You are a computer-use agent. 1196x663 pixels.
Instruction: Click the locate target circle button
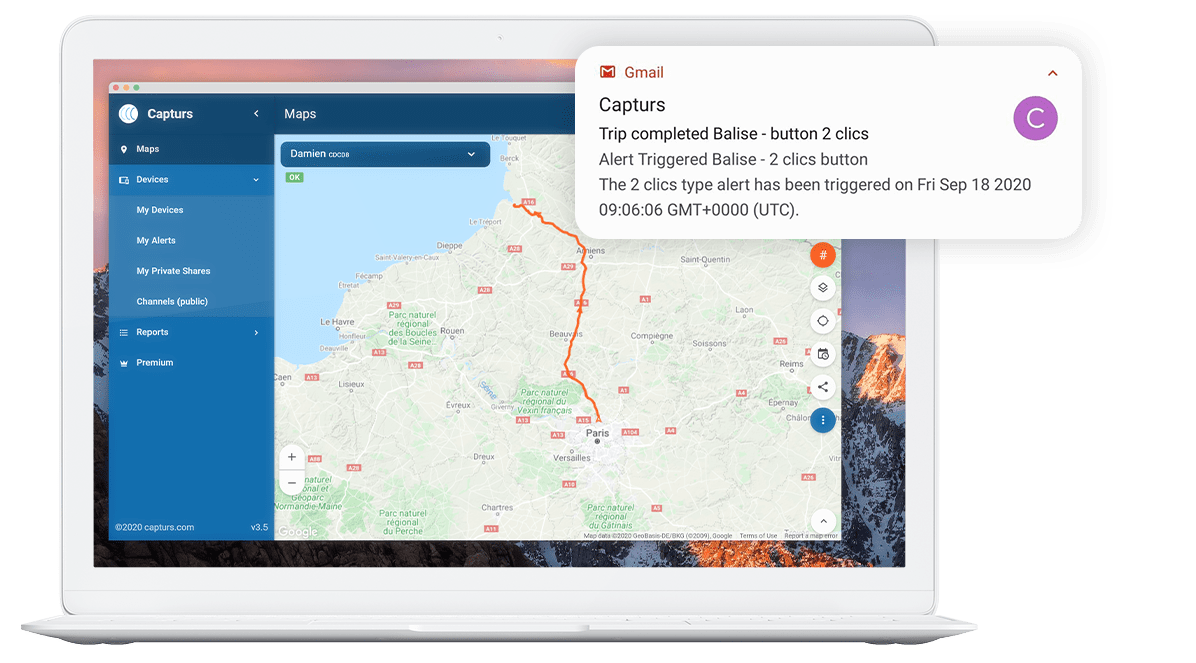point(822,321)
